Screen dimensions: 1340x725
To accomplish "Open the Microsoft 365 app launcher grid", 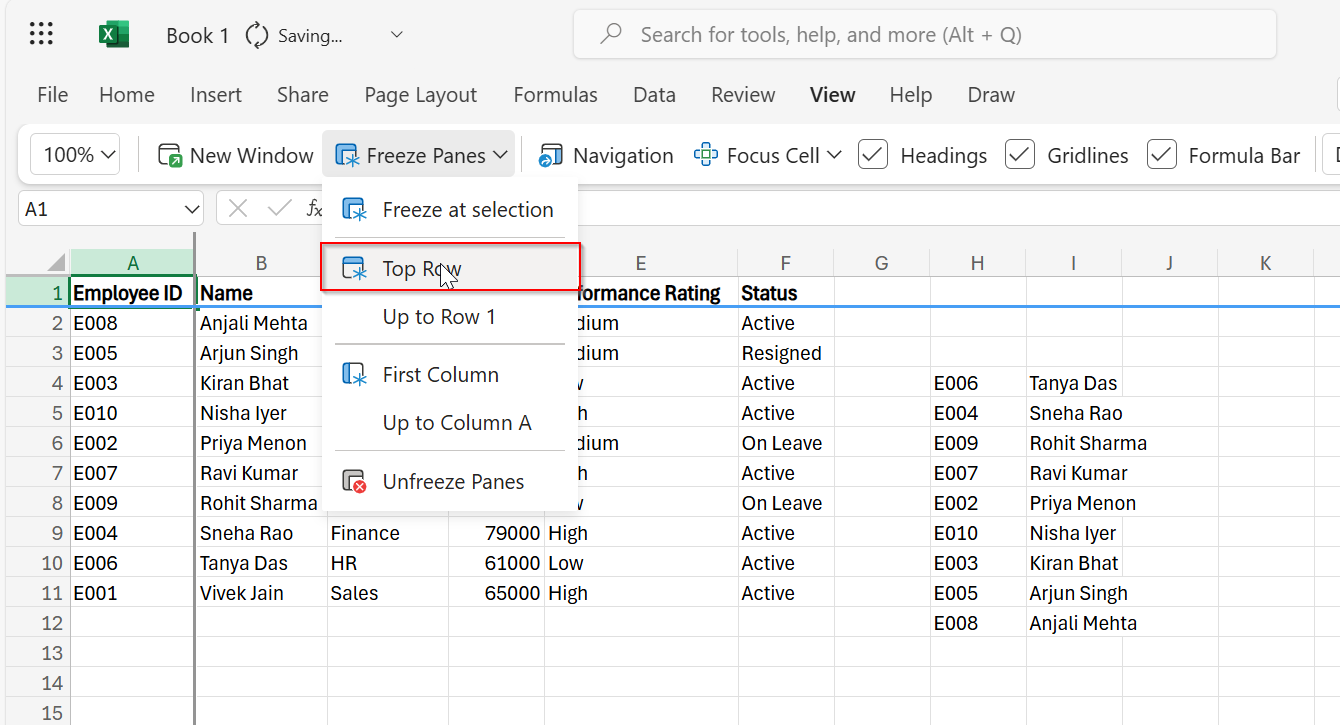I will pos(40,33).
